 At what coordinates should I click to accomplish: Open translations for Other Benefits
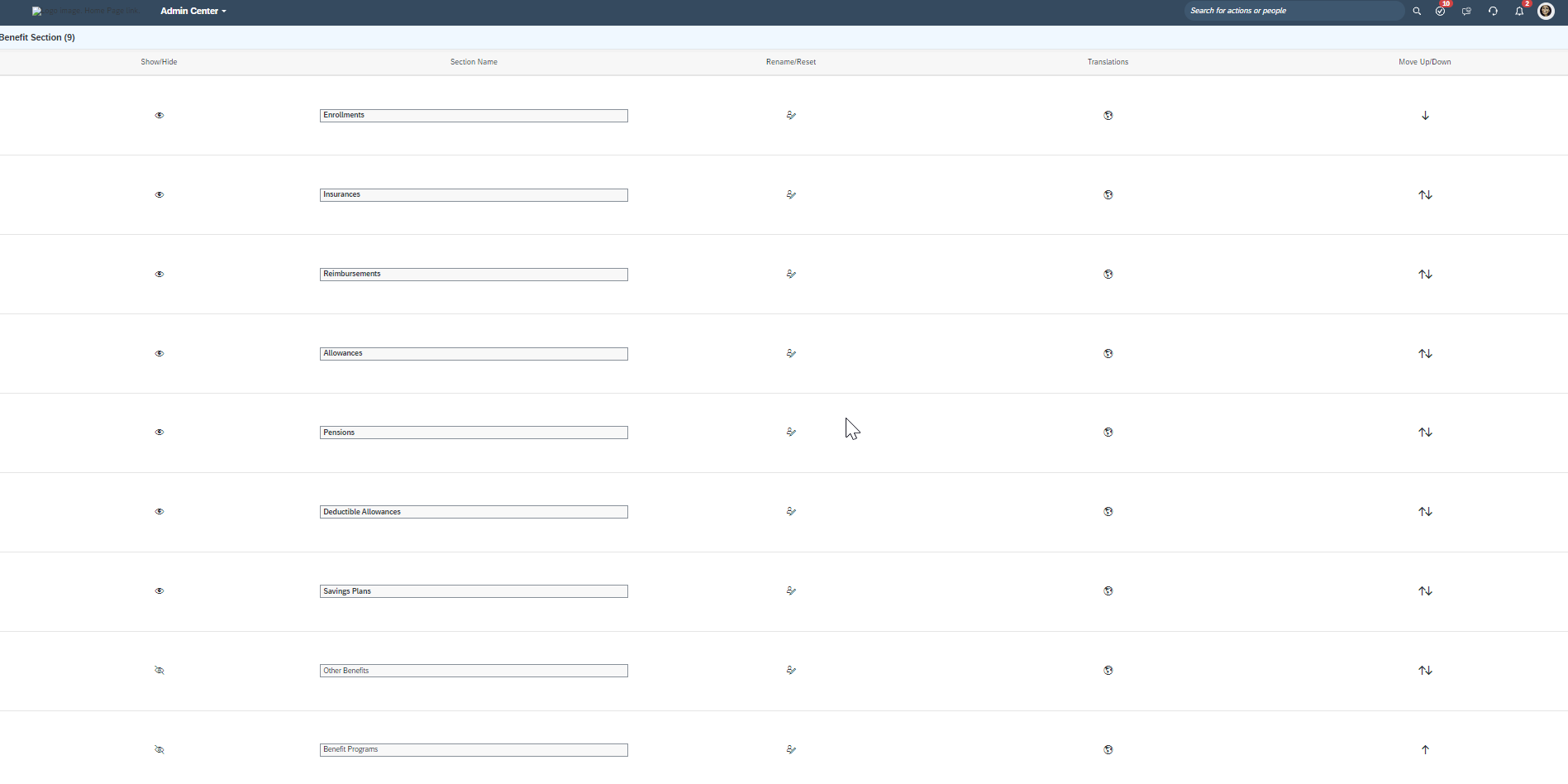click(x=1108, y=671)
